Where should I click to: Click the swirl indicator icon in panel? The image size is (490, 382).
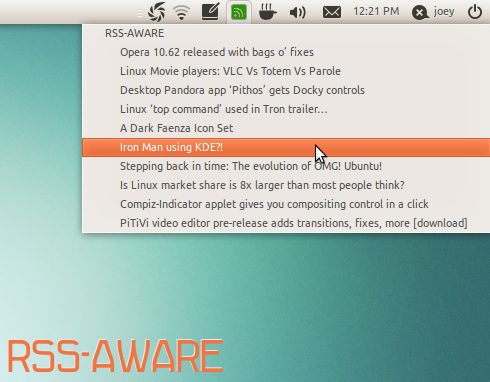(x=156, y=12)
